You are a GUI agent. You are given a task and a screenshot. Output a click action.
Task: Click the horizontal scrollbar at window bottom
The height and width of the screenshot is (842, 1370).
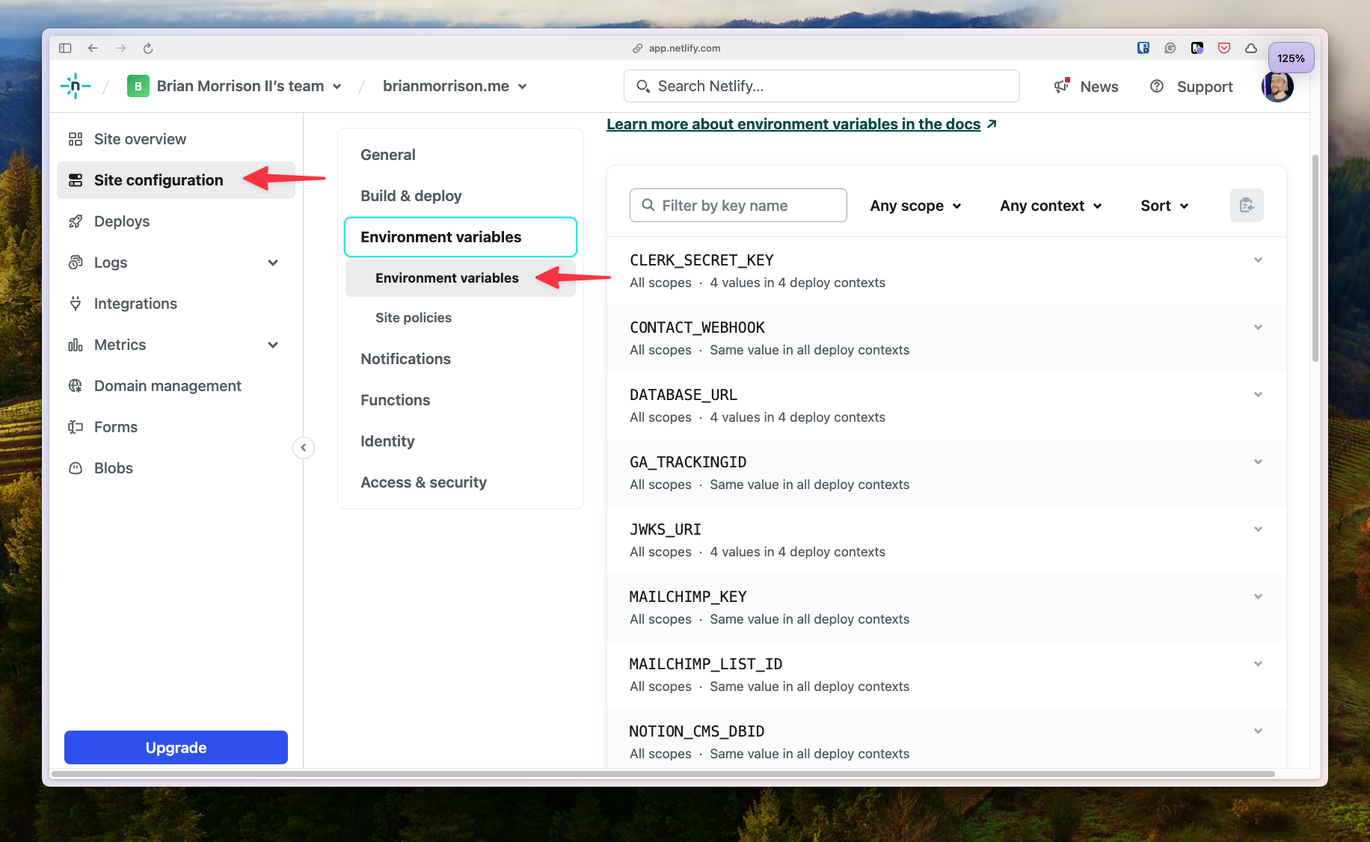point(663,773)
